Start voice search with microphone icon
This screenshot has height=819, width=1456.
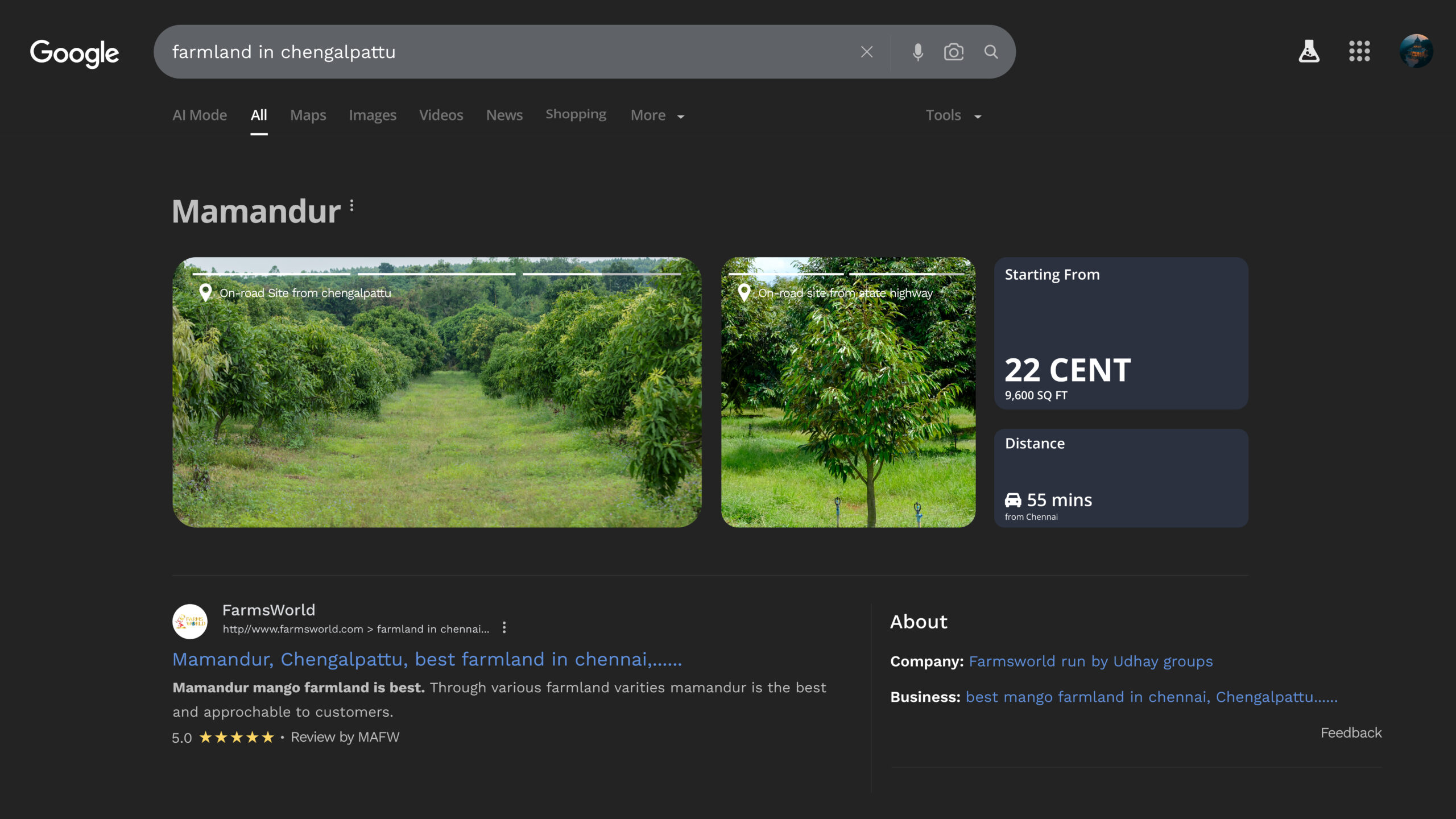[x=917, y=52]
